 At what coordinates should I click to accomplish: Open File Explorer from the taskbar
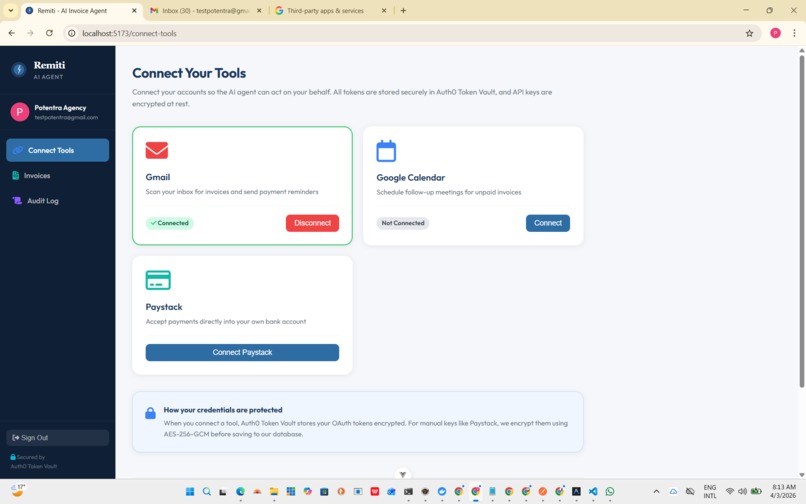pos(274,492)
